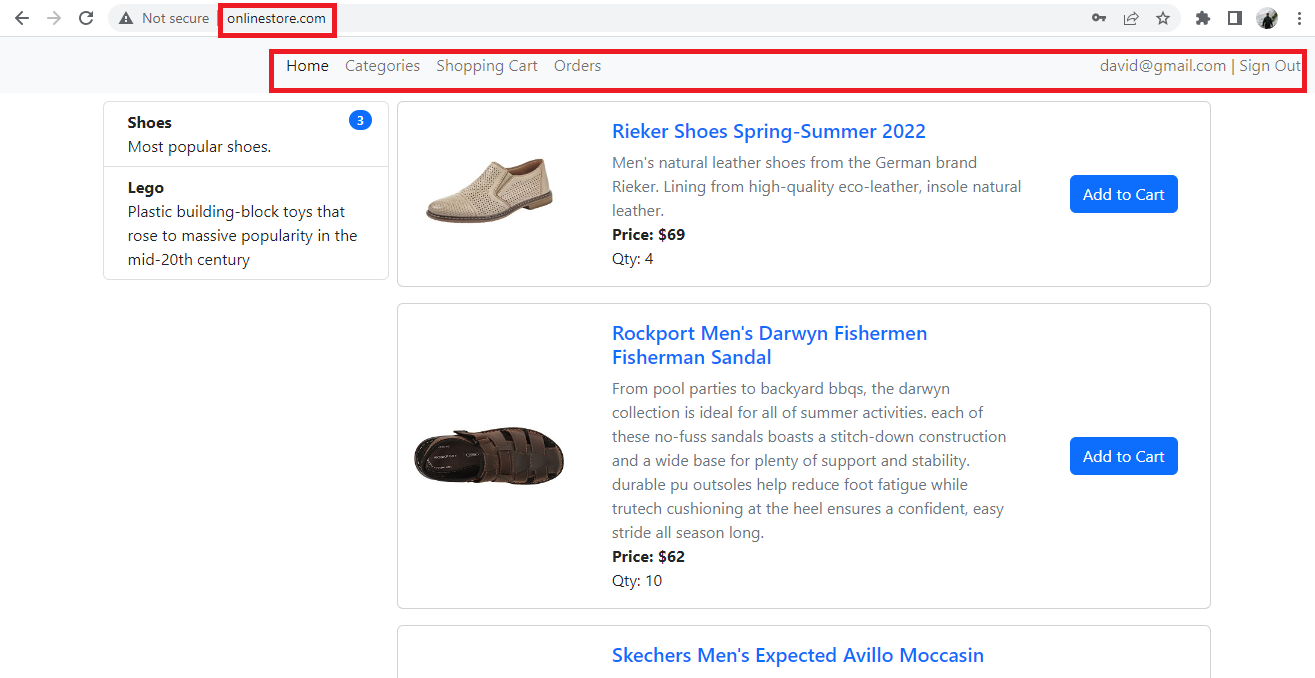This screenshot has width=1315, height=678.
Task: Click the share page icon
Action: tap(1131, 18)
